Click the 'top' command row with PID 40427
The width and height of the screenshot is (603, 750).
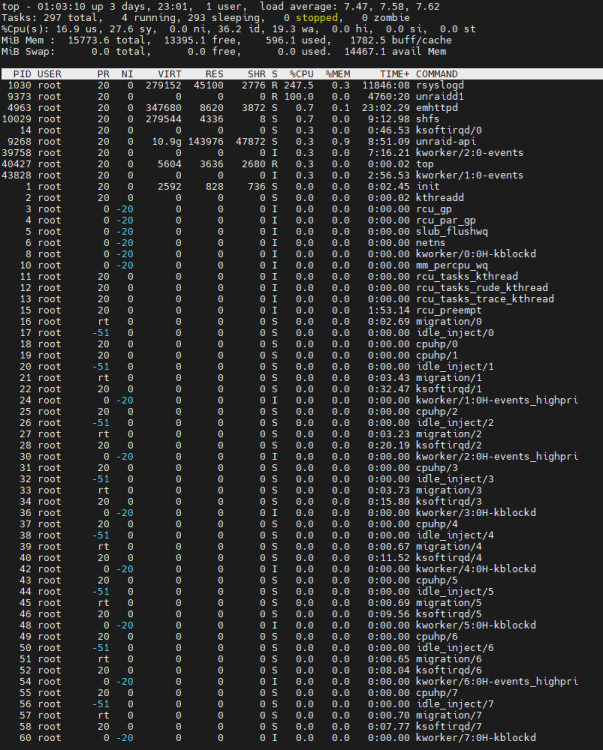(x=301, y=164)
